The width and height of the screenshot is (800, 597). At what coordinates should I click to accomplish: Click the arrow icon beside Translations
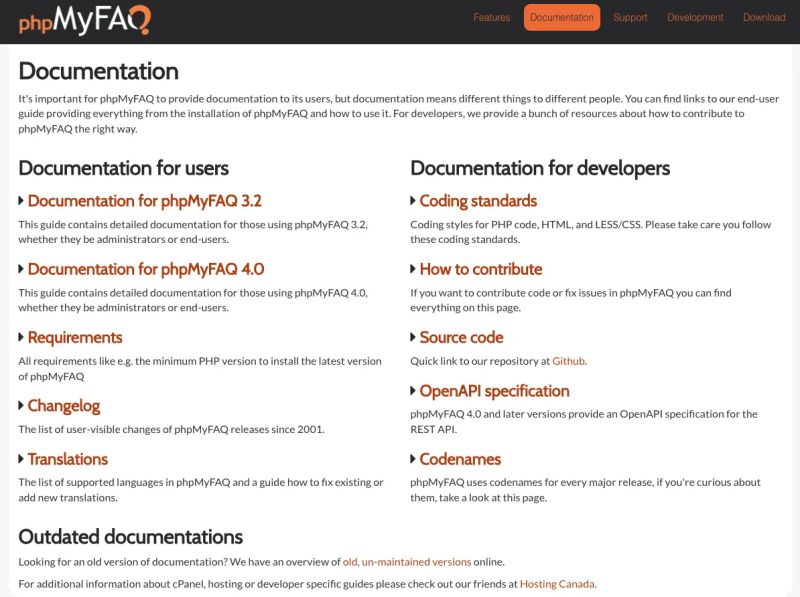click(23, 458)
